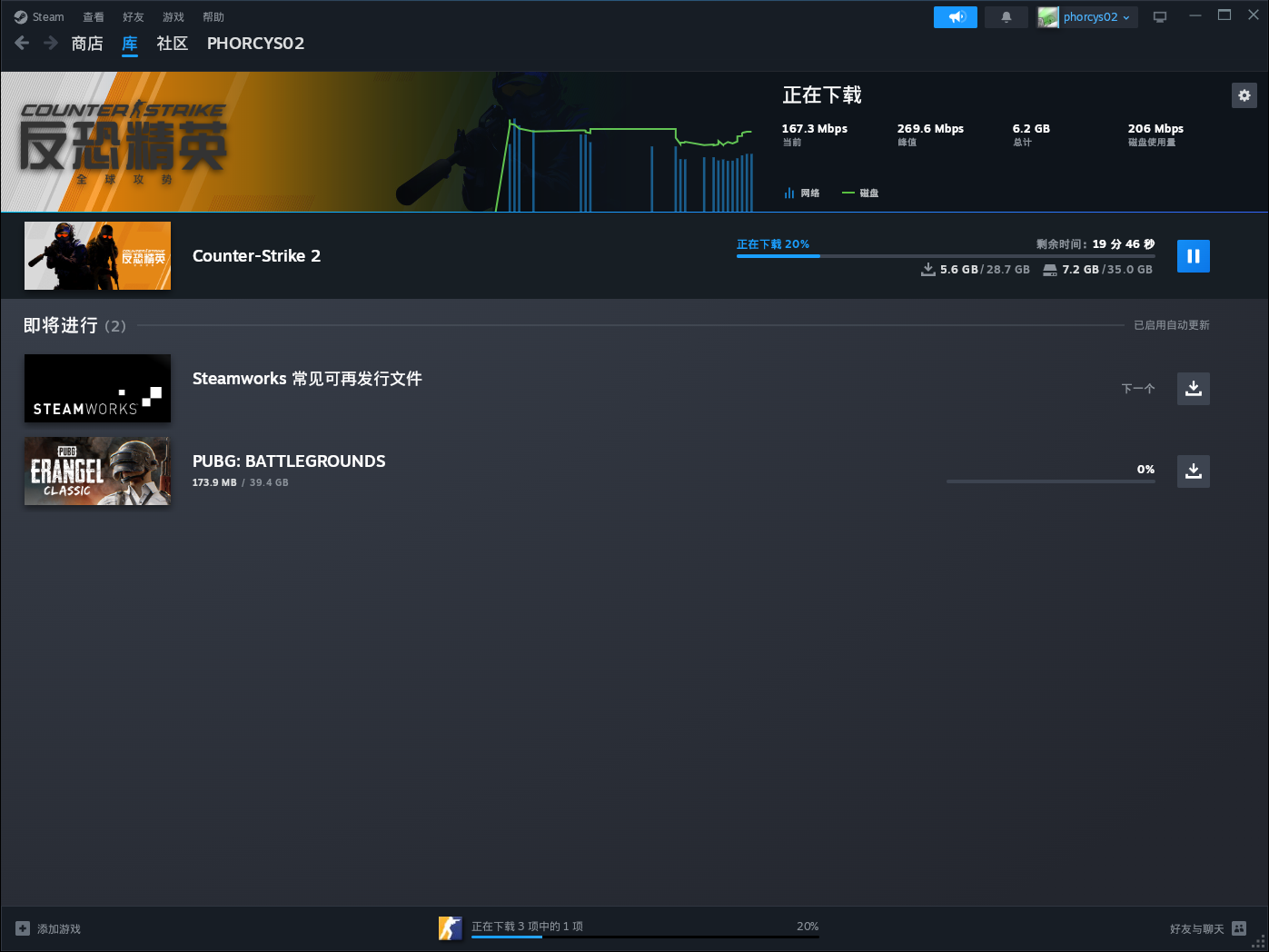Image resolution: width=1269 pixels, height=952 pixels.
Task: Click the Counter-Strike 2 download progress bar
Action: [x=946, y=256]
